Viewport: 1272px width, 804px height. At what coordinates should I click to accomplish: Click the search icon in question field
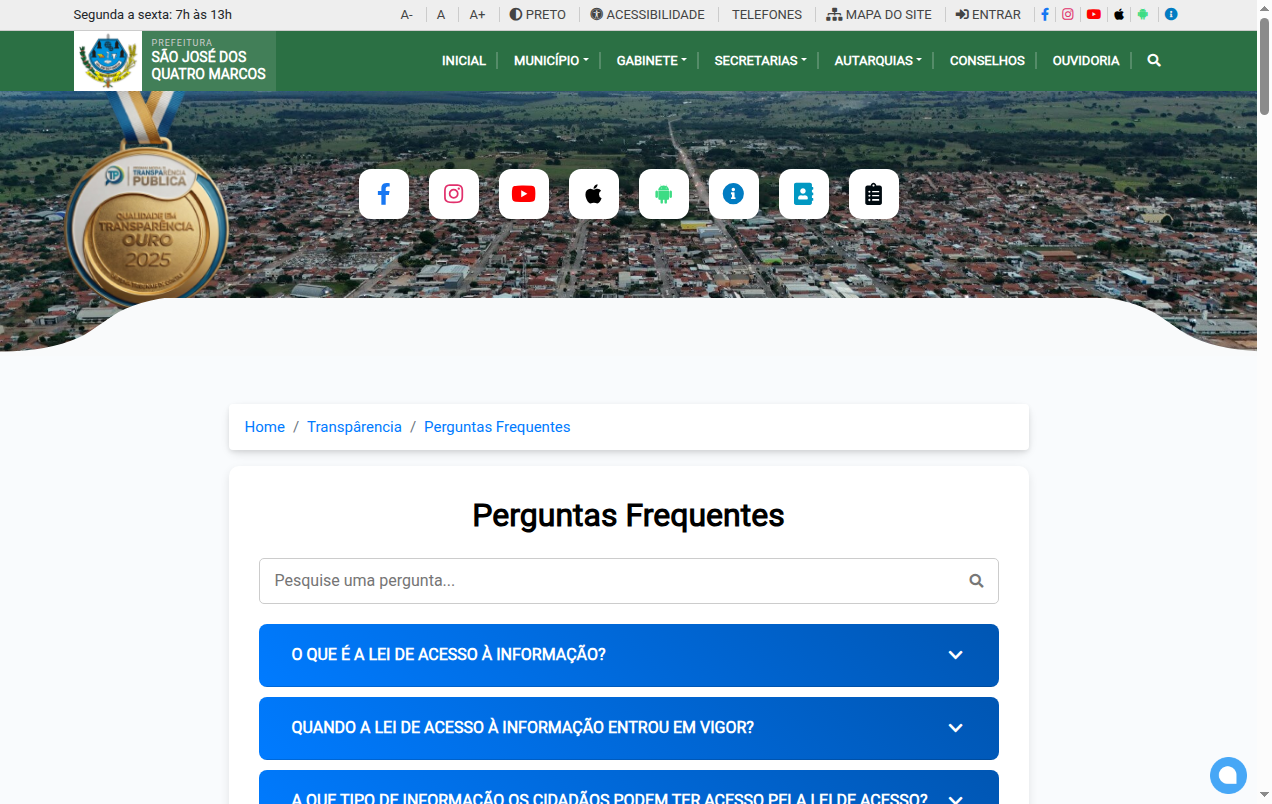pos(976,581)
